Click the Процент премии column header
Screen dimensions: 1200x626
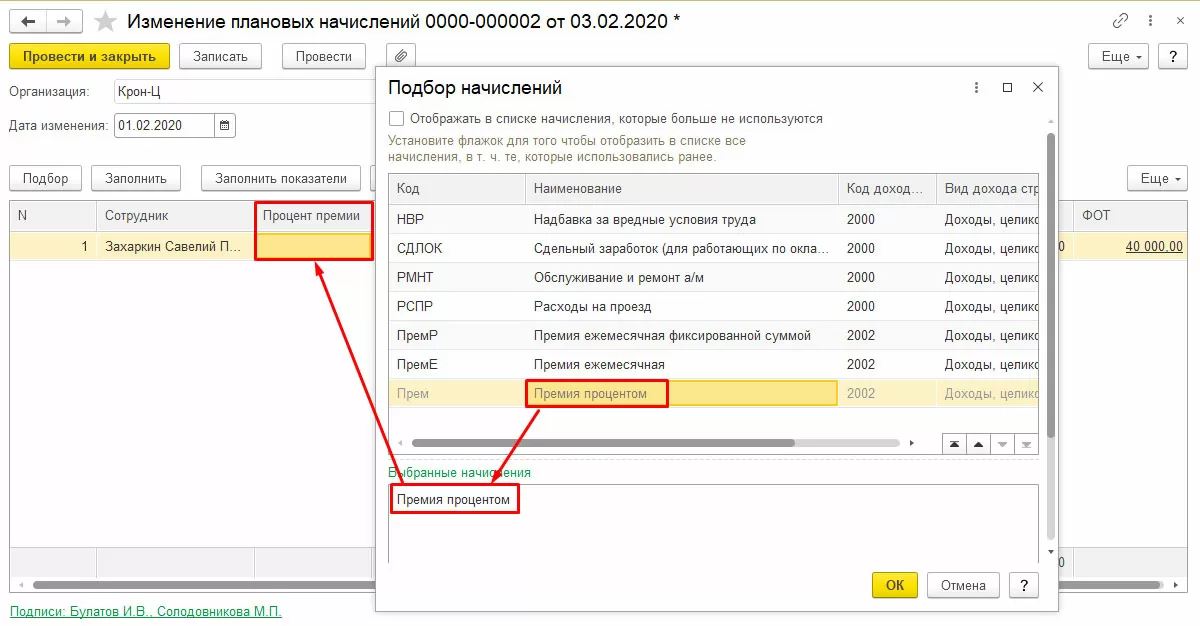point(314,215)
